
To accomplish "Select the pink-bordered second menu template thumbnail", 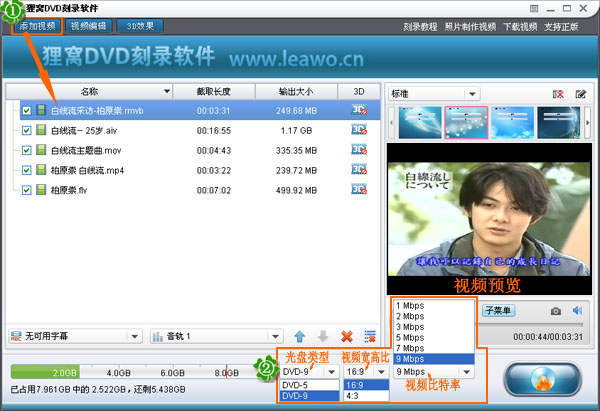I will (x=466, y=122).
